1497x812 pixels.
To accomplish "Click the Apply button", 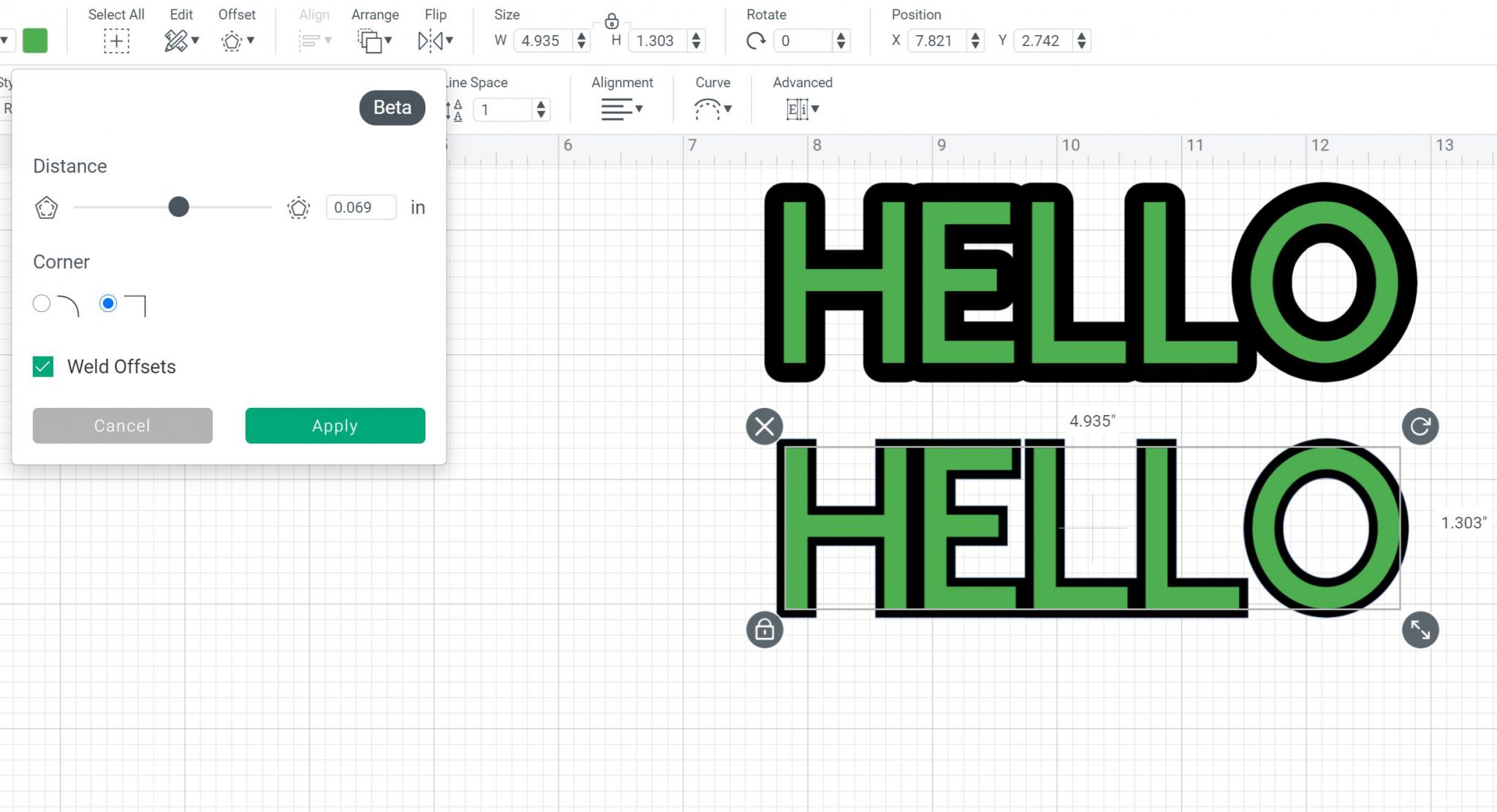I will [x=335, y=425].
